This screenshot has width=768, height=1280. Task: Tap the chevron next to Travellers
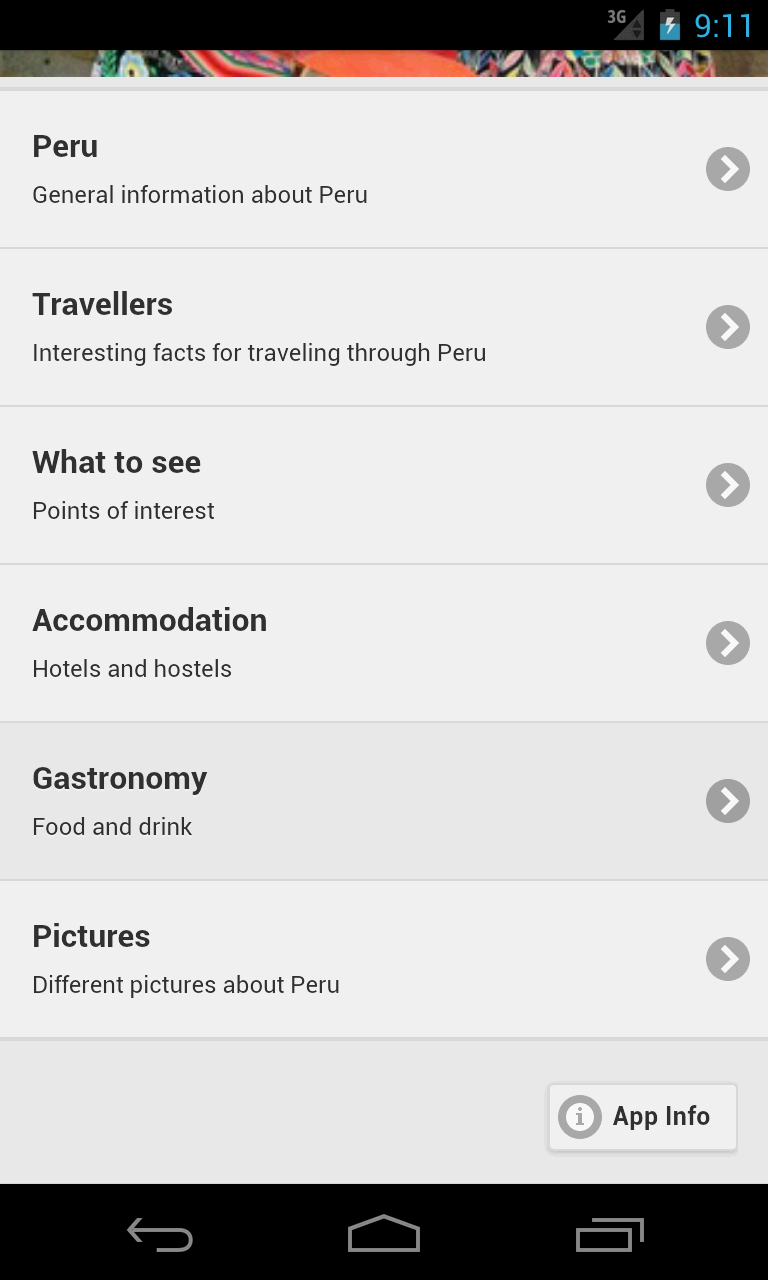[727, 327]
